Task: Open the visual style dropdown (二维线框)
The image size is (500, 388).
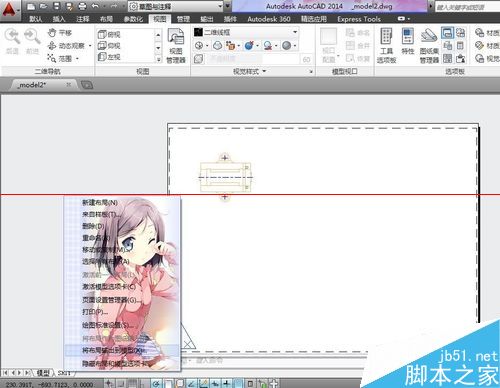Action: (x=246, y=32)
